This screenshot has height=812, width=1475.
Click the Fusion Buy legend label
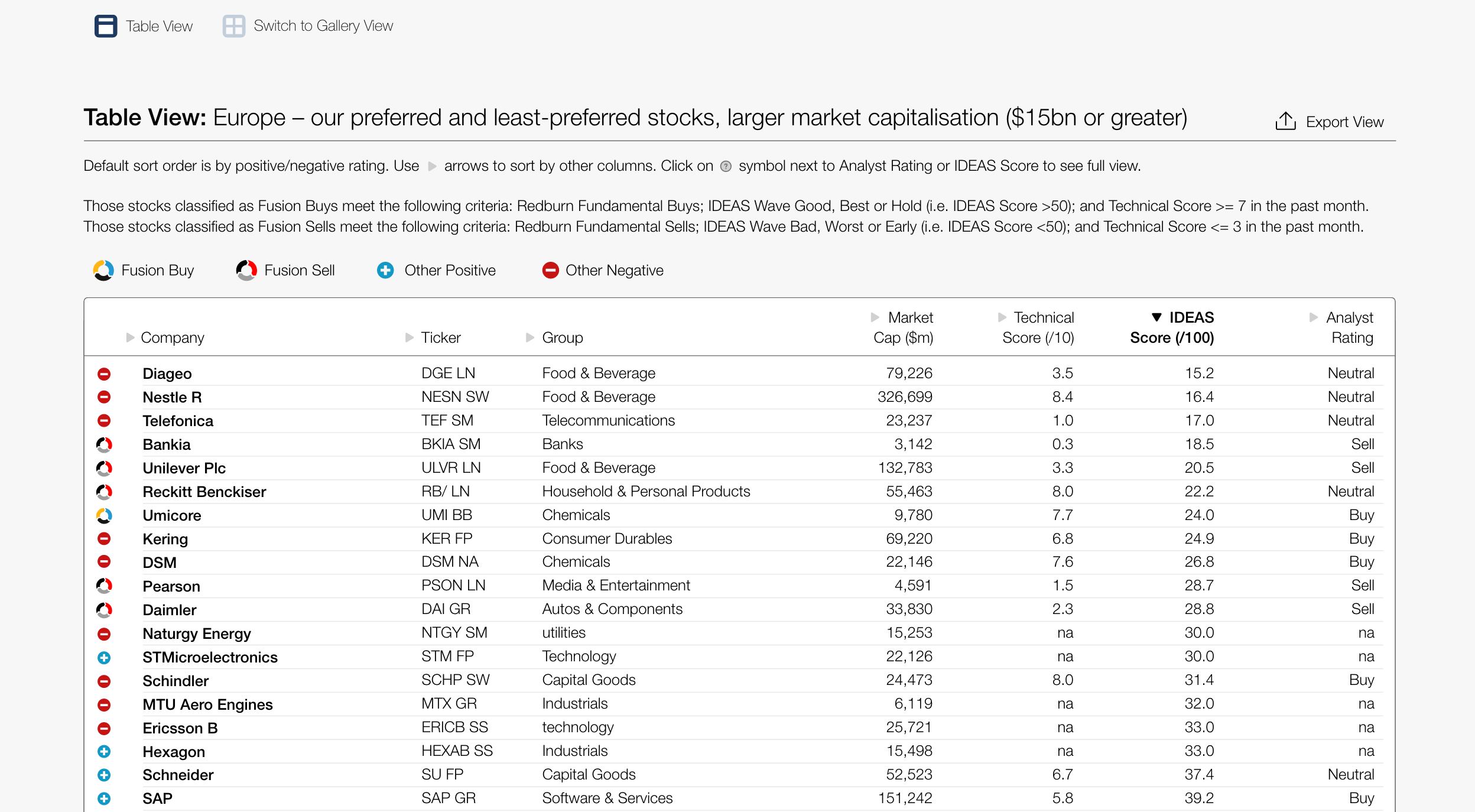[x=158, y=271]
